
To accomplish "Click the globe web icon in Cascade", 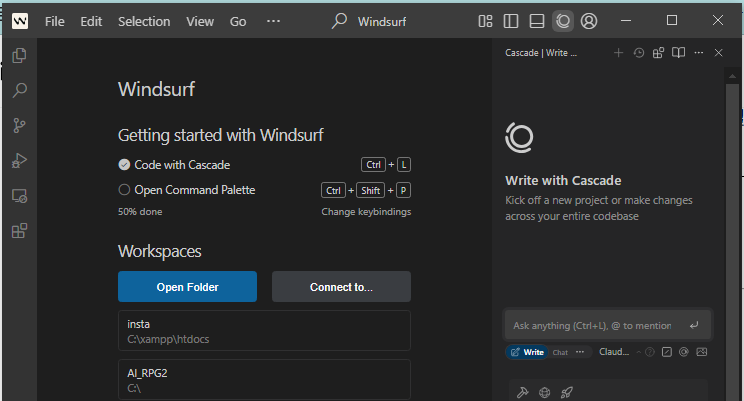I will [545, 392].
